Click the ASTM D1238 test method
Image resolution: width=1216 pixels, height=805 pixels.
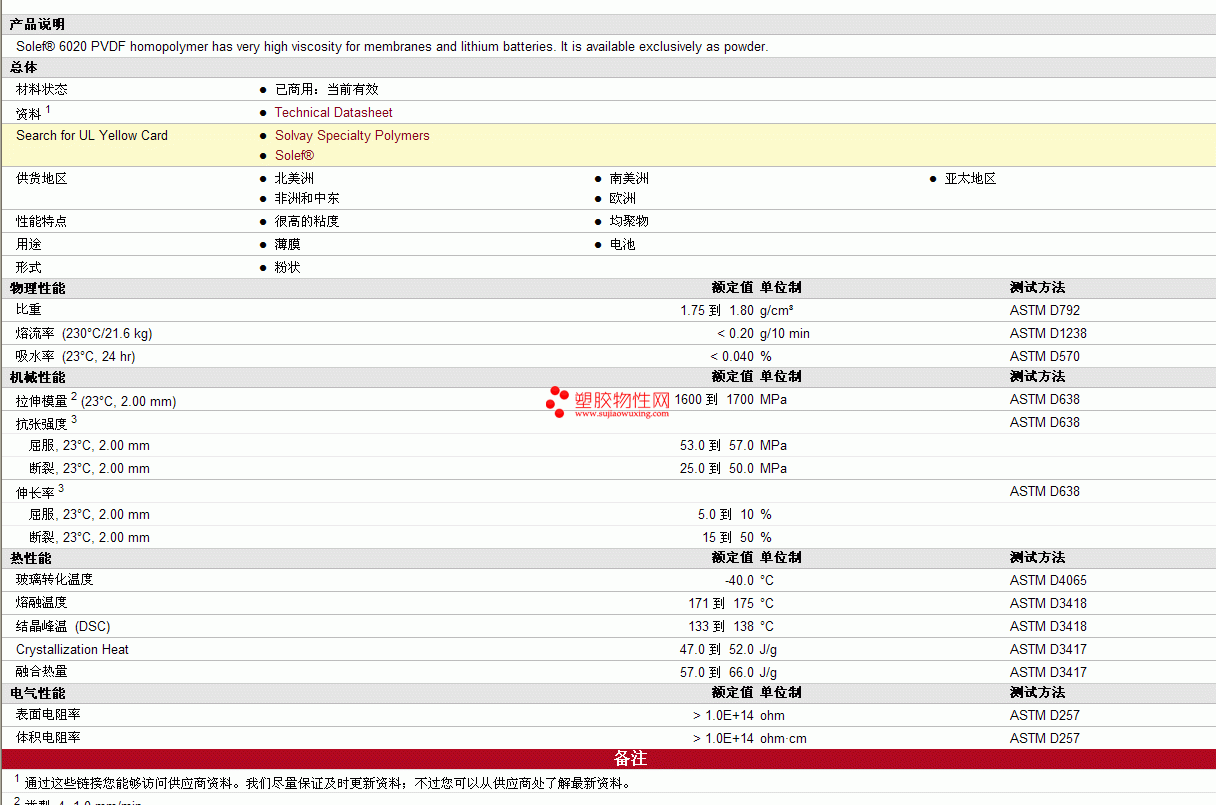coord(1048,334)
